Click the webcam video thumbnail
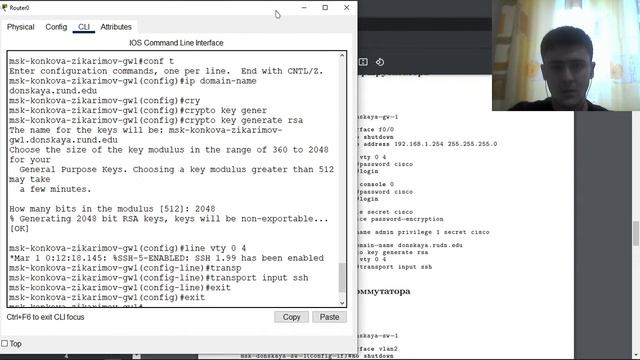The height and width of the screenshot is (360, 640). pyautogui.click(x=566, y=56)
